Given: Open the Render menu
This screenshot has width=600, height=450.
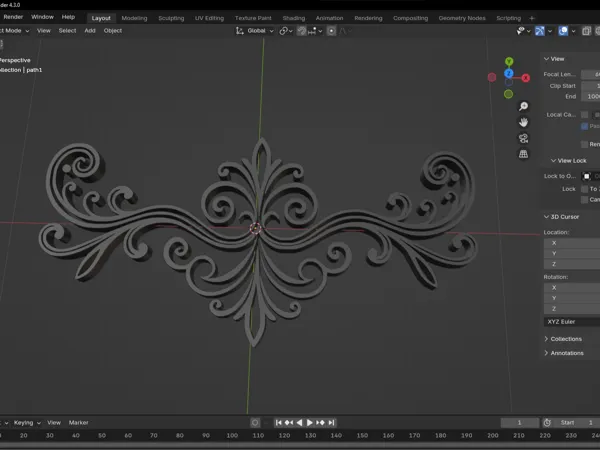Looking at the screenshot, I should 13,17.
